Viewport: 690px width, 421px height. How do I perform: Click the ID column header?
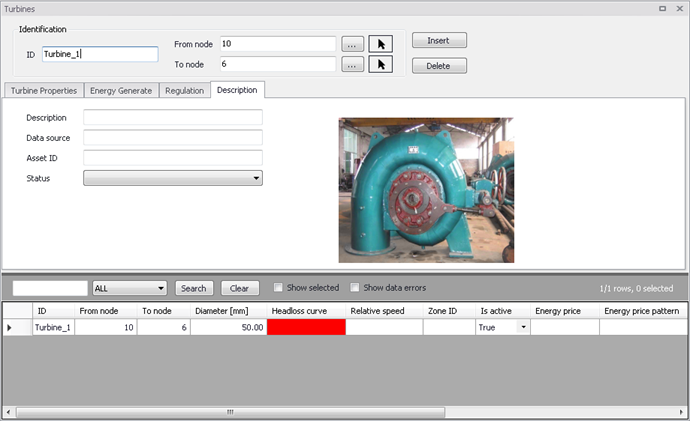pos(53,311)
